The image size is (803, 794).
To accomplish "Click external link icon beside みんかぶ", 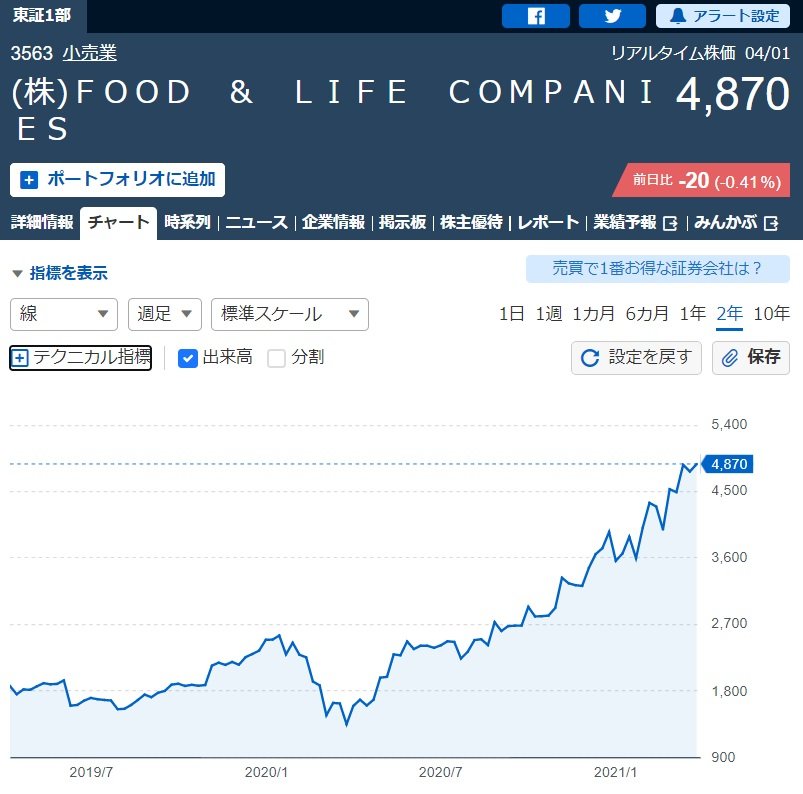I will (x=771, y=223).
